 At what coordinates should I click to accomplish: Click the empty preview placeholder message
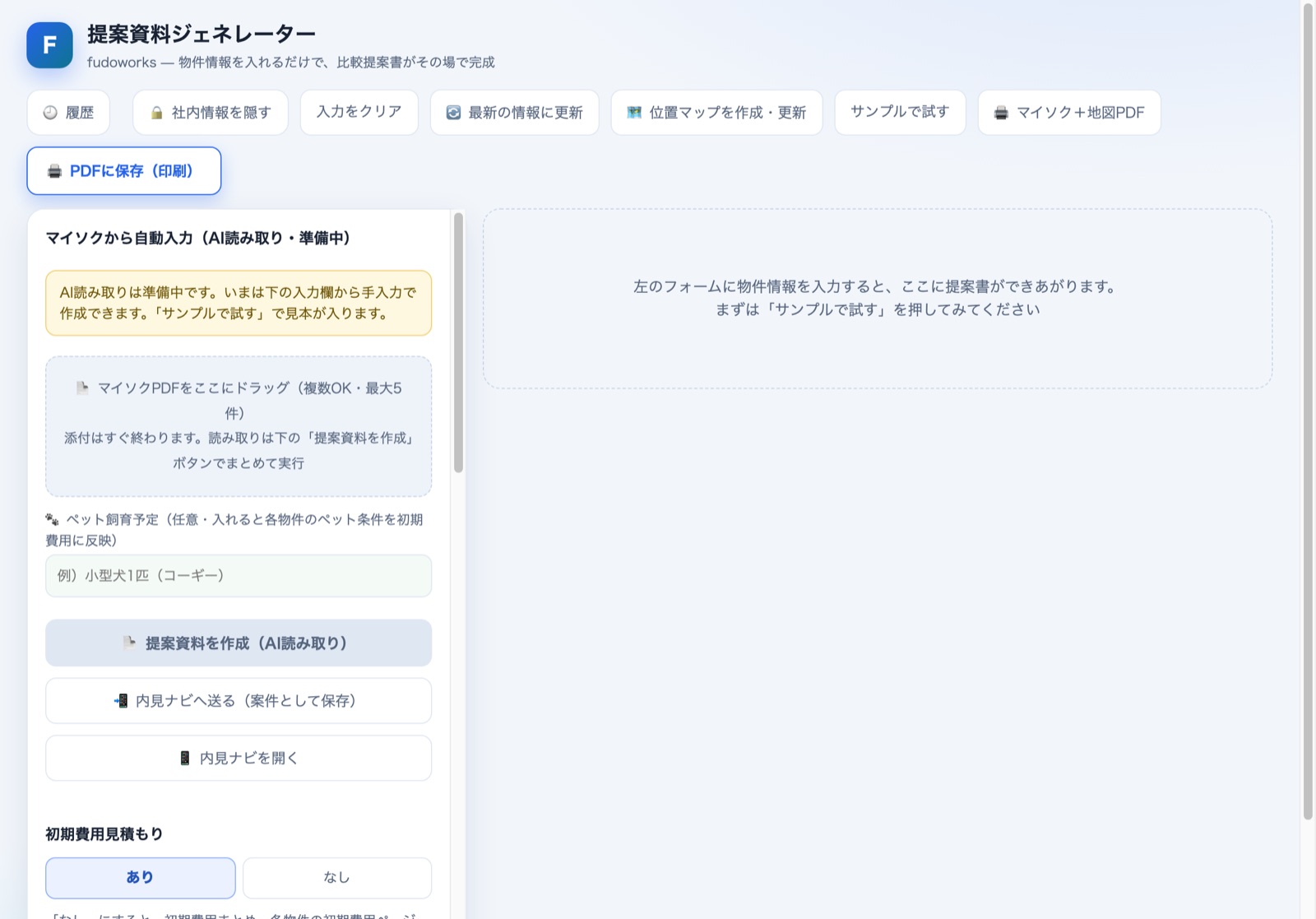878,298
